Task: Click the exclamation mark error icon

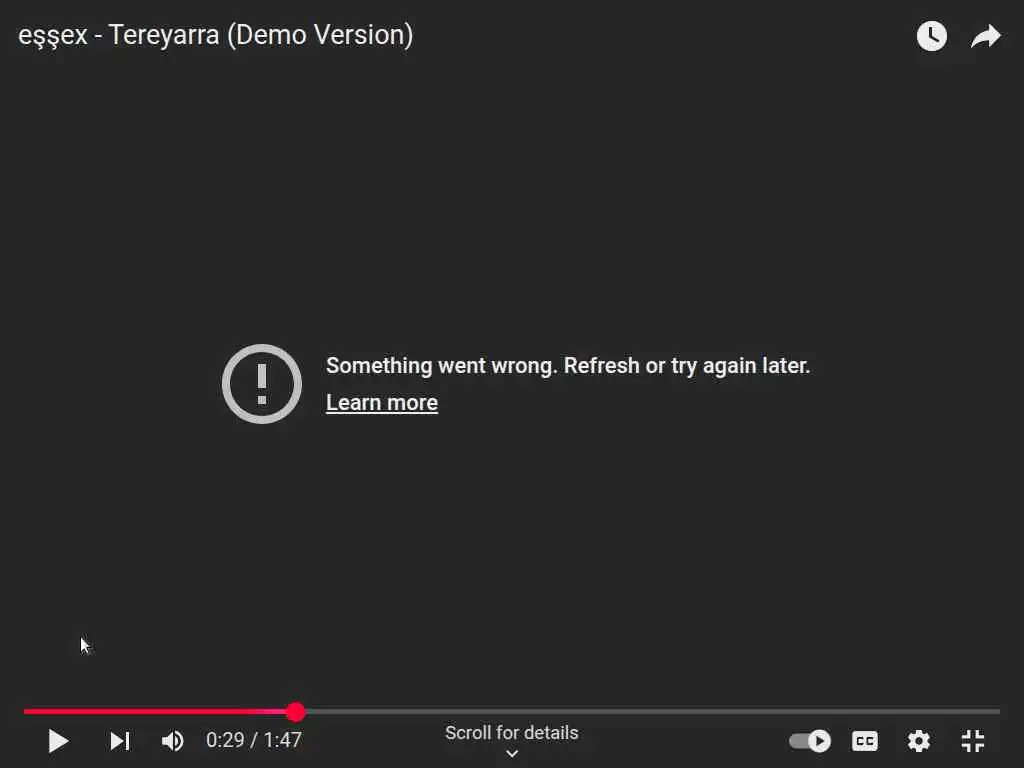Action: pos(262,384)
